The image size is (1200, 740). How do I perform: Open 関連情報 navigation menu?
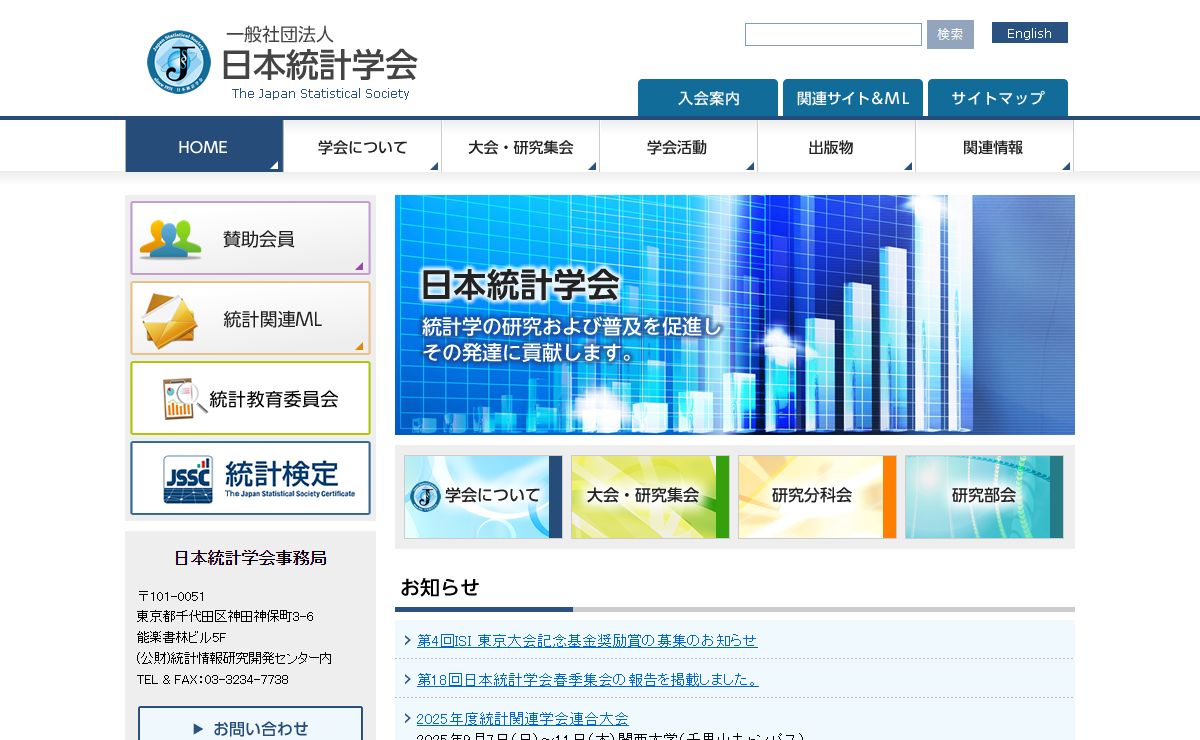pos(994,147)
